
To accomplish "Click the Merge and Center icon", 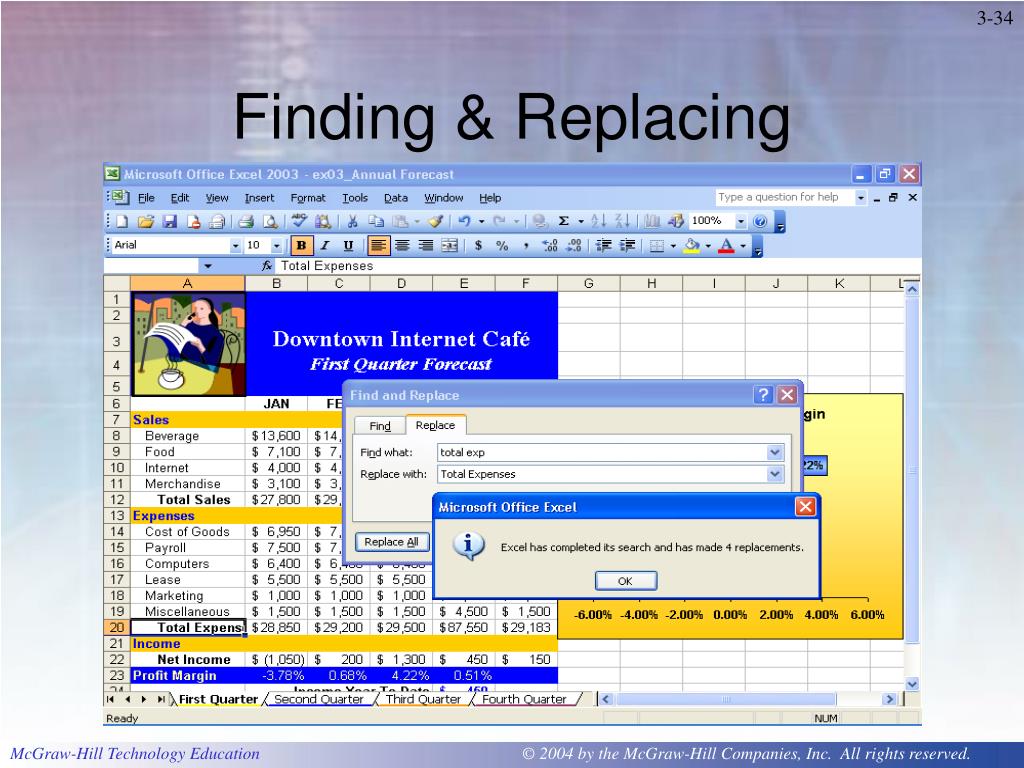I will [x=449, y=246].
